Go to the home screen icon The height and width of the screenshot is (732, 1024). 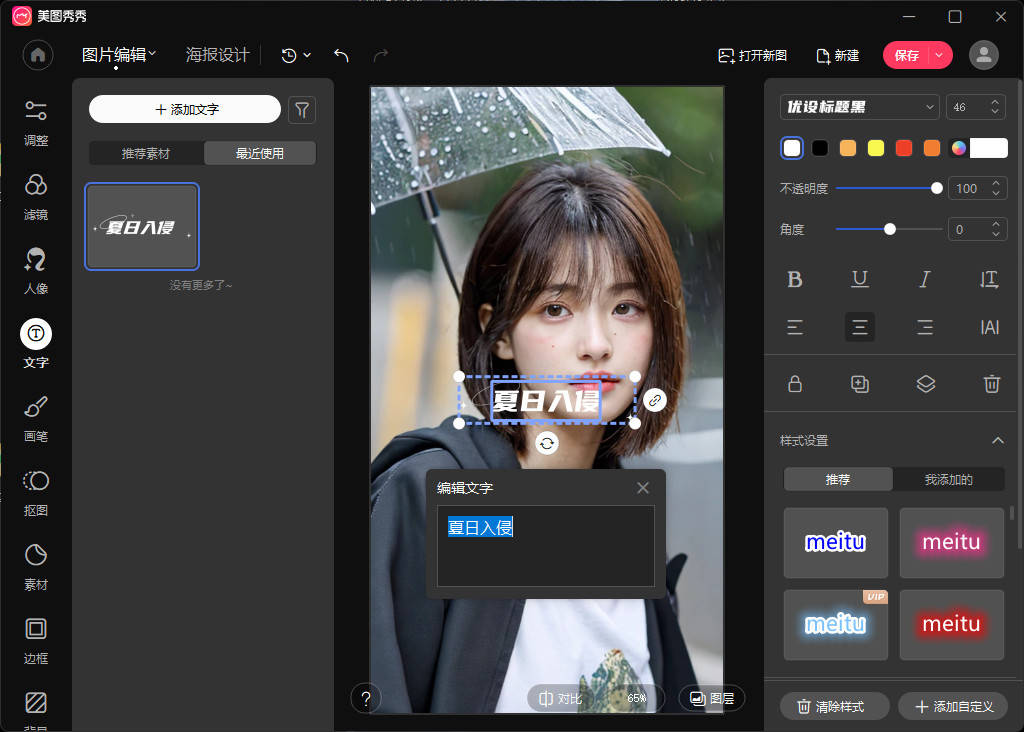click(x=38, y=55)
